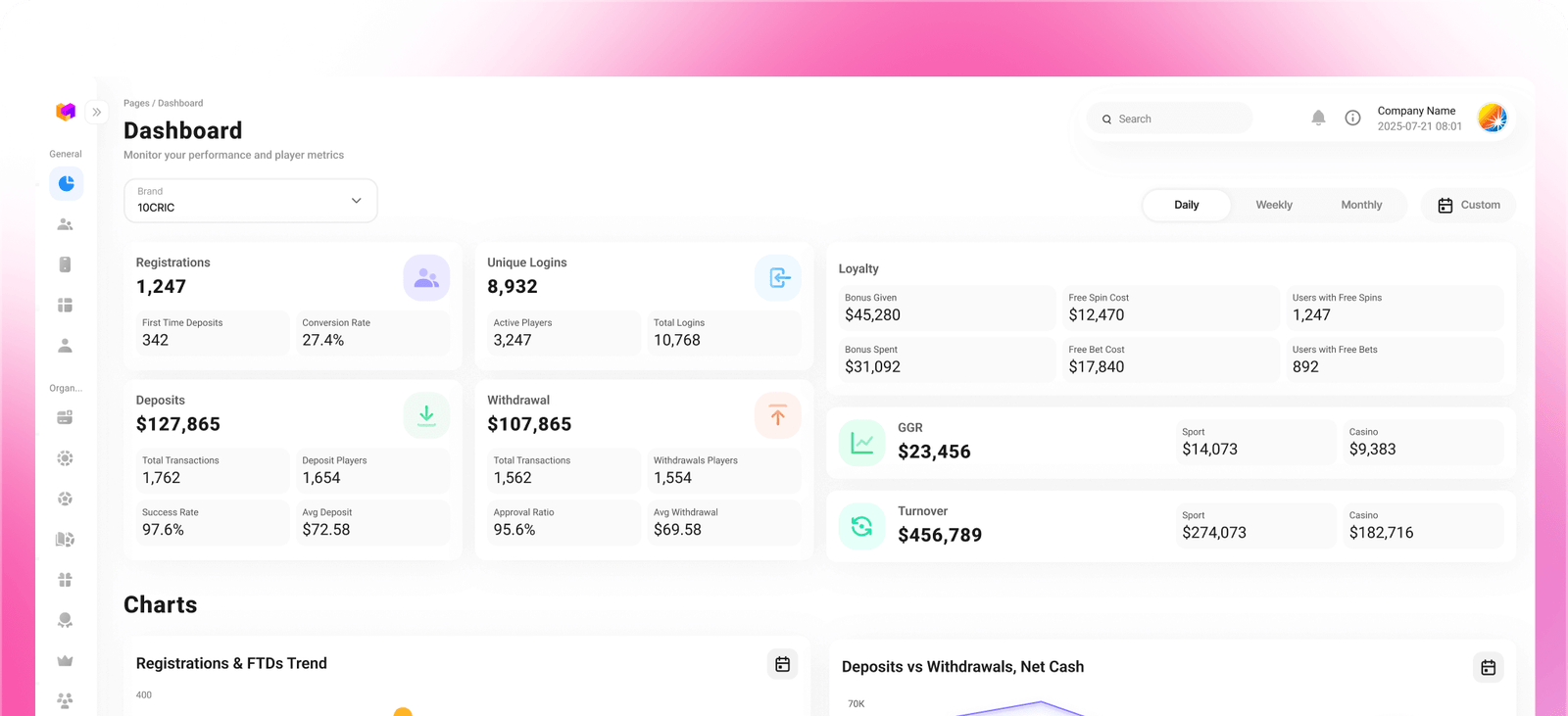
Task: Click the Pages breadcrumb link
Action: [136, 103]
